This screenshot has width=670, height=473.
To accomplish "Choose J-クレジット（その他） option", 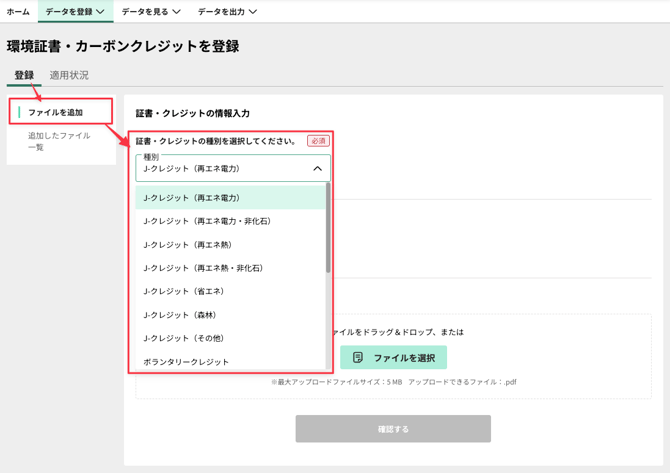I will [231, 338].
